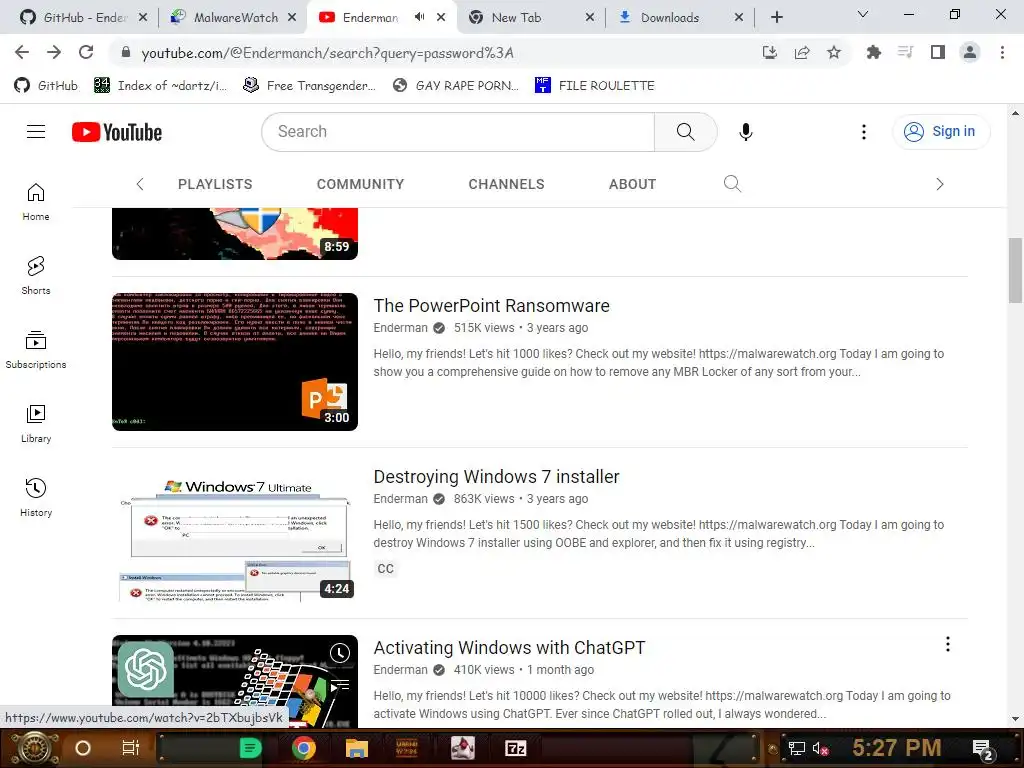Open ABOUT channel tab
Screen dimensions: 1024x768
coord(632,184)
